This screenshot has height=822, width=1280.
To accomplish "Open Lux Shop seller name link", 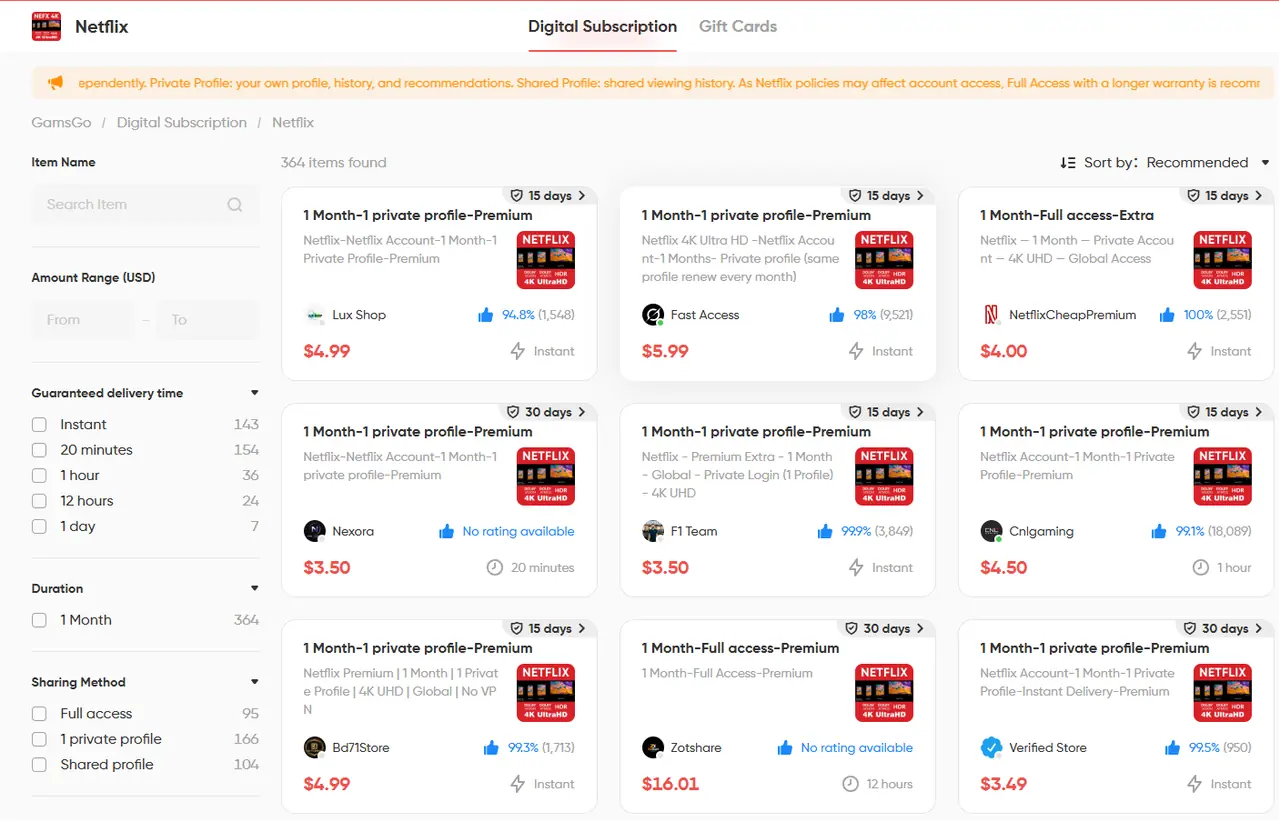I will click(359, 315).
